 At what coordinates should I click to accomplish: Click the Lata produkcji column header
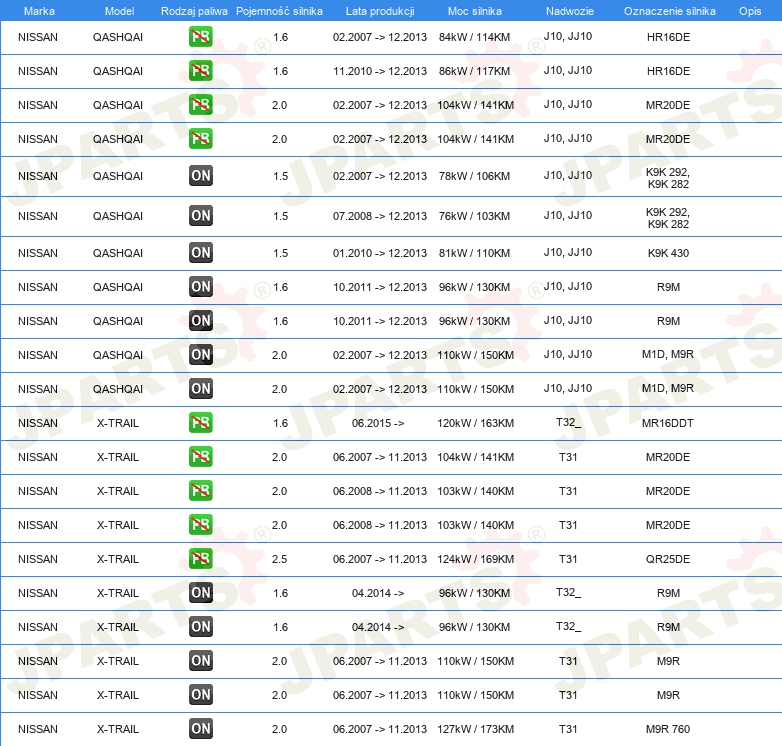pos(380,11)
